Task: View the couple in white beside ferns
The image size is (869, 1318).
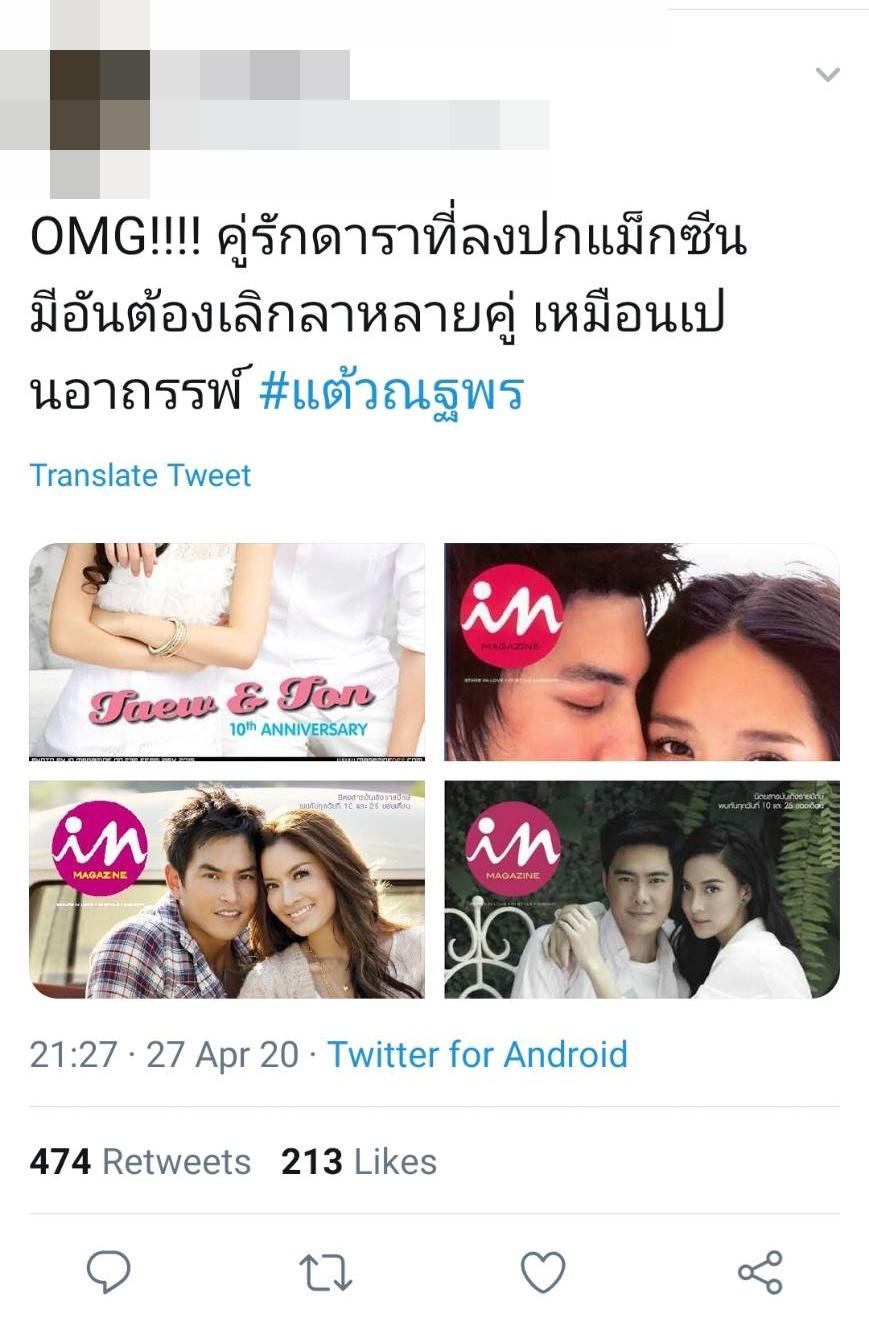Action: point(642,889)
